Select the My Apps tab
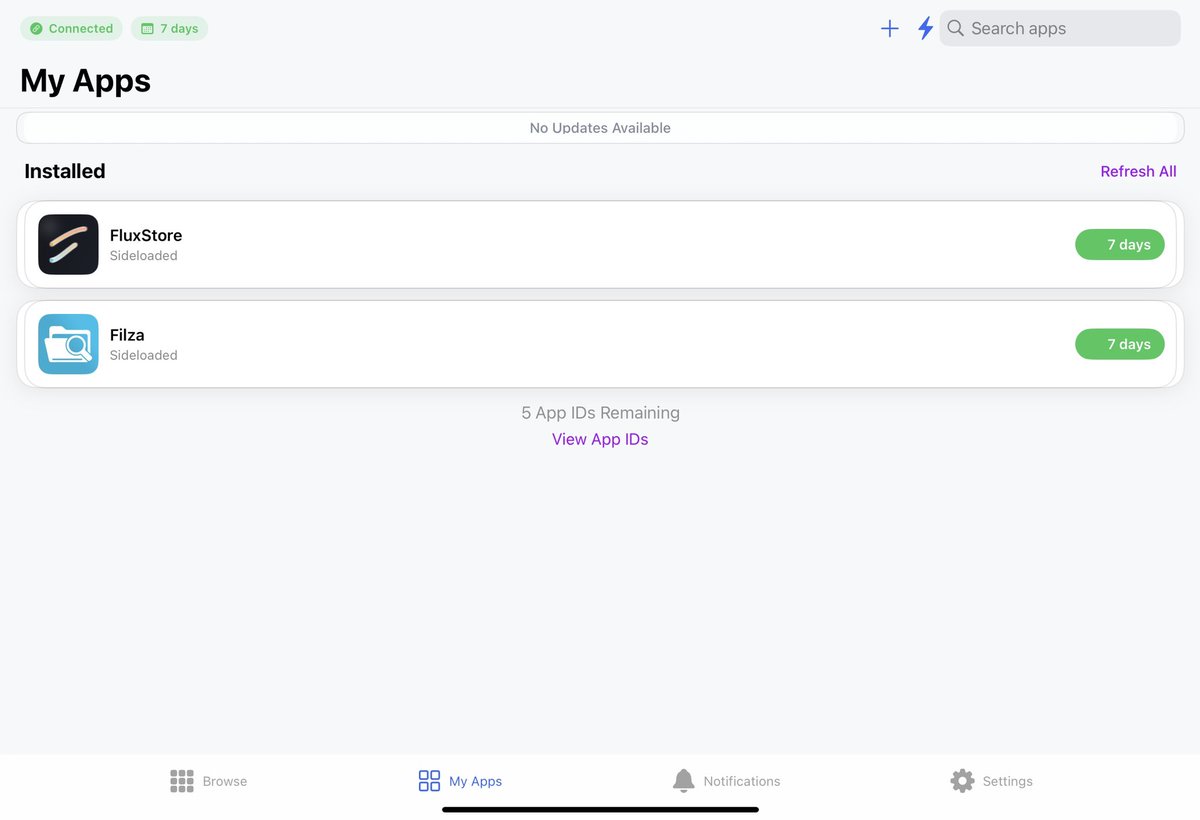Image resolution: width=1200 pixels, height=820 pixels. (460, 781)
